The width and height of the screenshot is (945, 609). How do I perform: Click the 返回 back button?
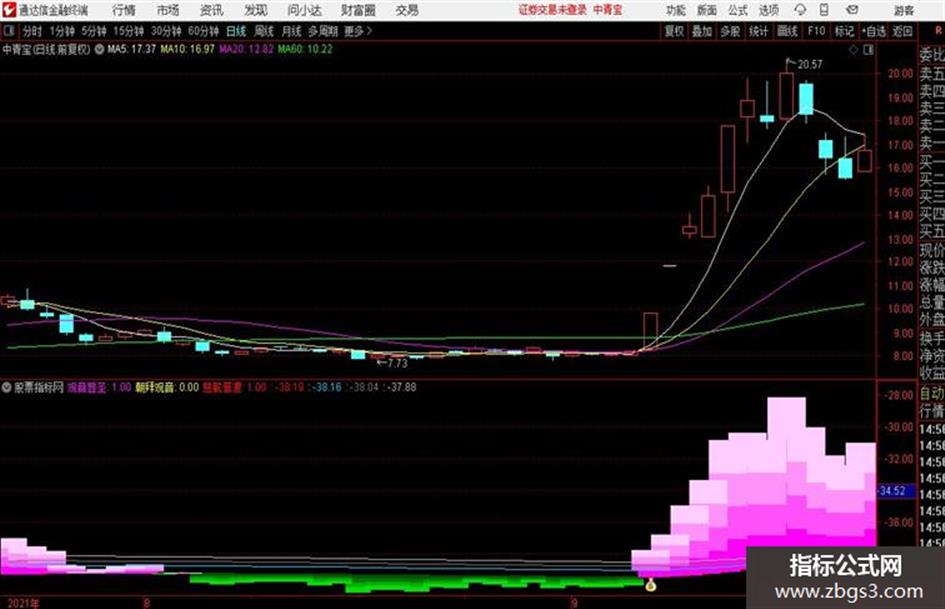902,31
